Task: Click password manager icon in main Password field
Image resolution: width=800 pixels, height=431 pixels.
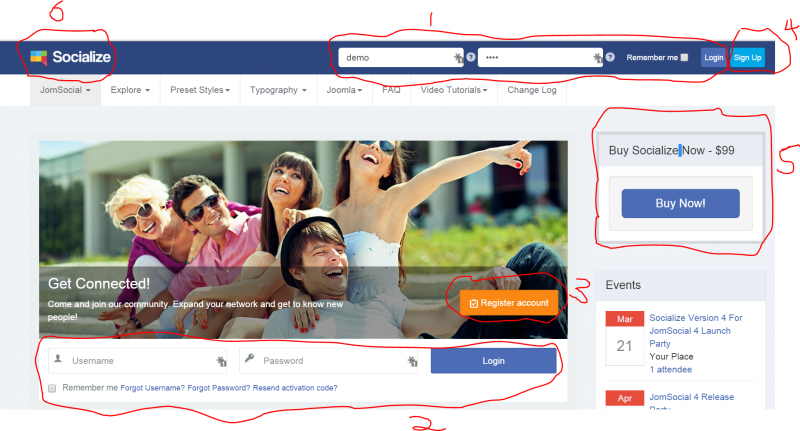Action: click(x=412, y=361)
